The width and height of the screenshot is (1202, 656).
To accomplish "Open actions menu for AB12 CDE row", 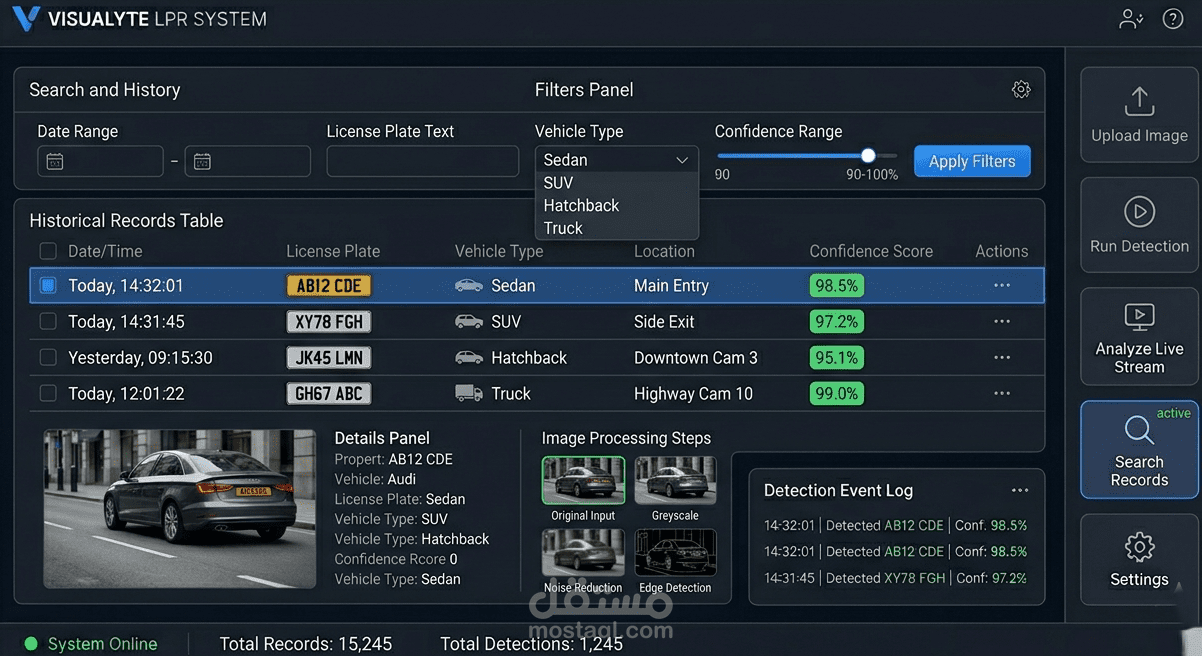I will pos(1002,285).
